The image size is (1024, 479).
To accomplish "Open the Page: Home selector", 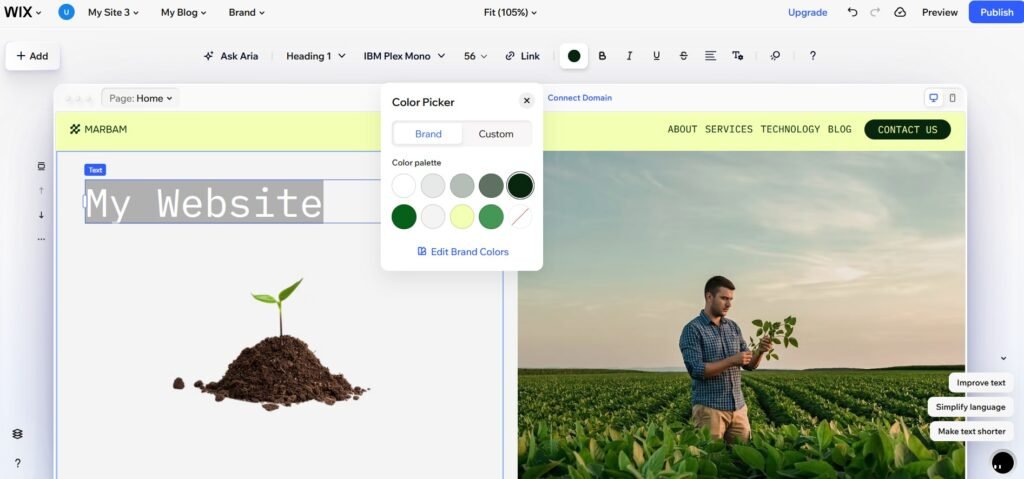I will pos(140,99).
